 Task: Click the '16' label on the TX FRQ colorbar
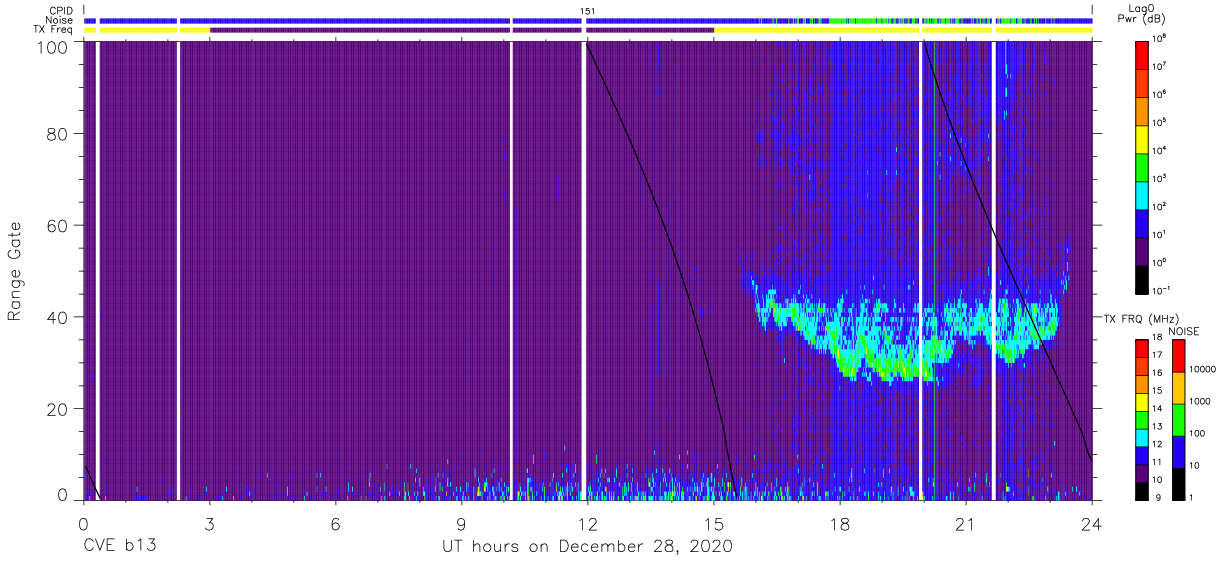point(1158,373)
